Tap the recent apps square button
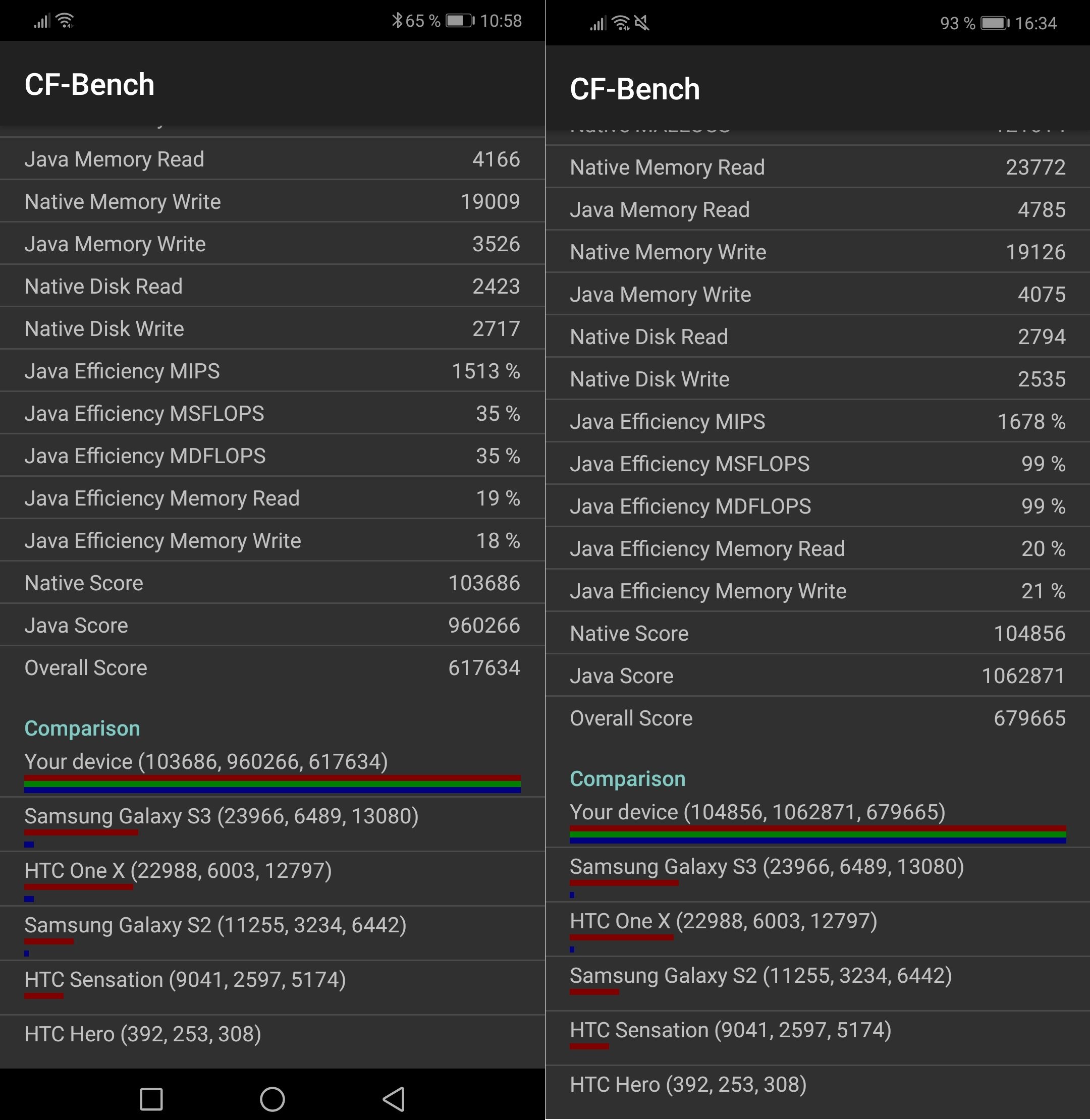The width and height of the screenshot is (1090, 1120). (151, 1099)
